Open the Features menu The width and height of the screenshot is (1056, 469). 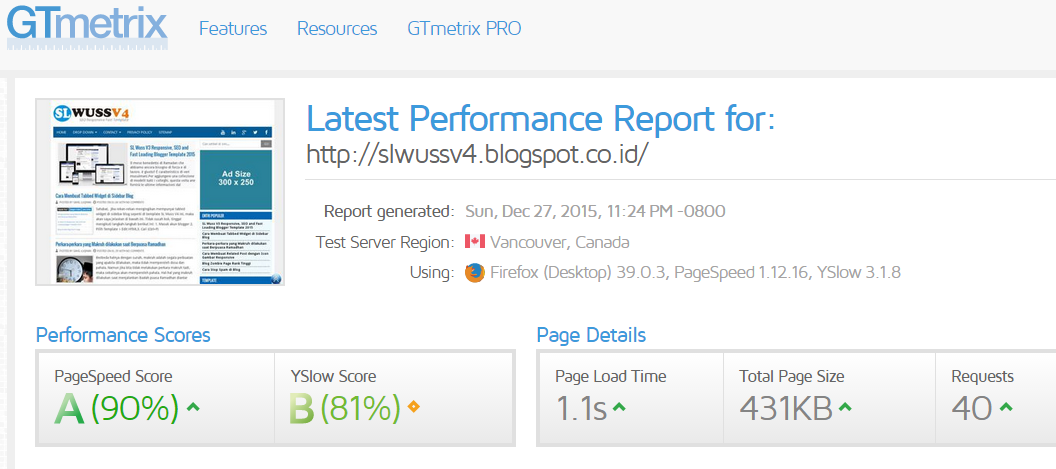tap(233, 29)
